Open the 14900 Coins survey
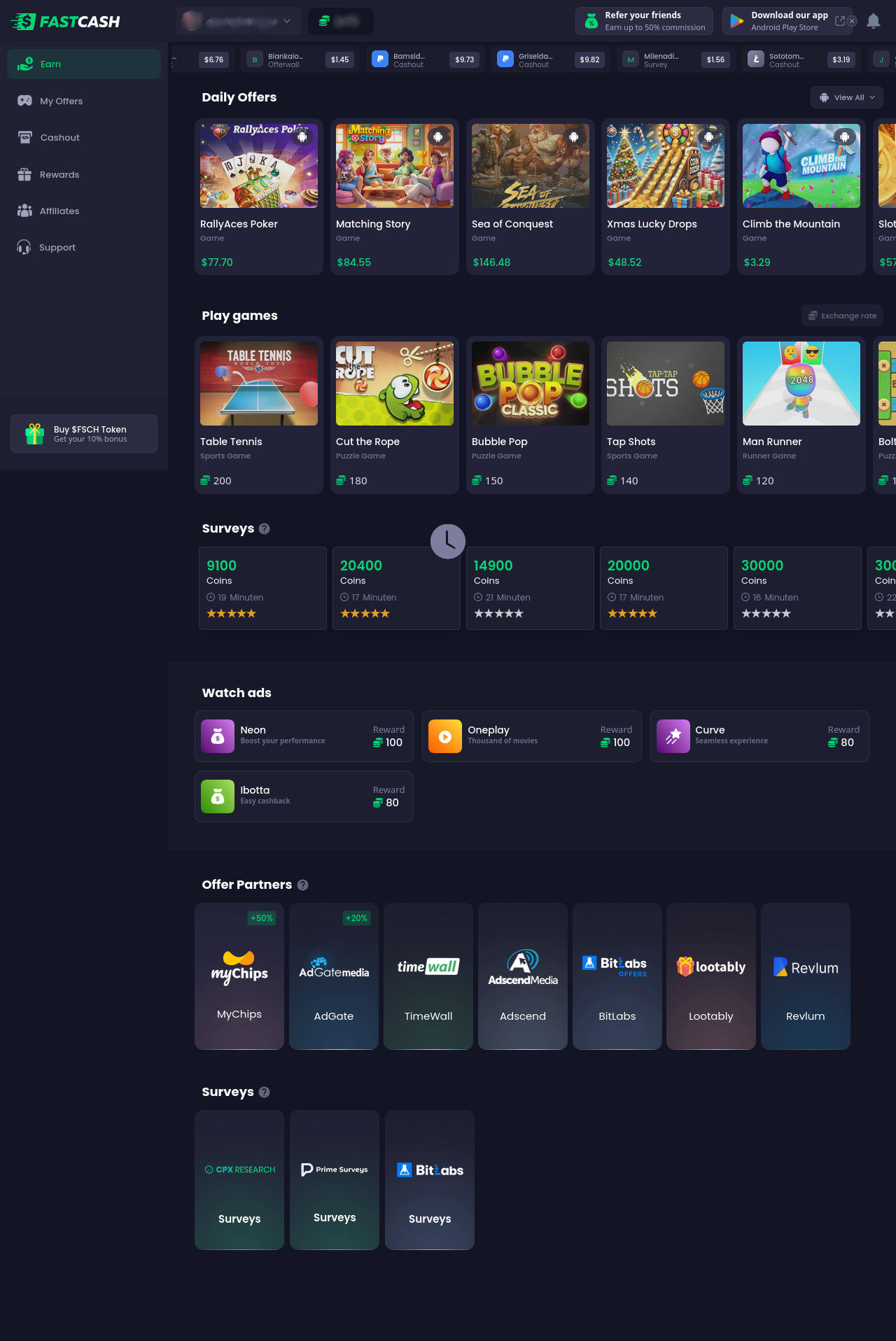The height and width of the screenshot is (1341, 896). point(530,588)
